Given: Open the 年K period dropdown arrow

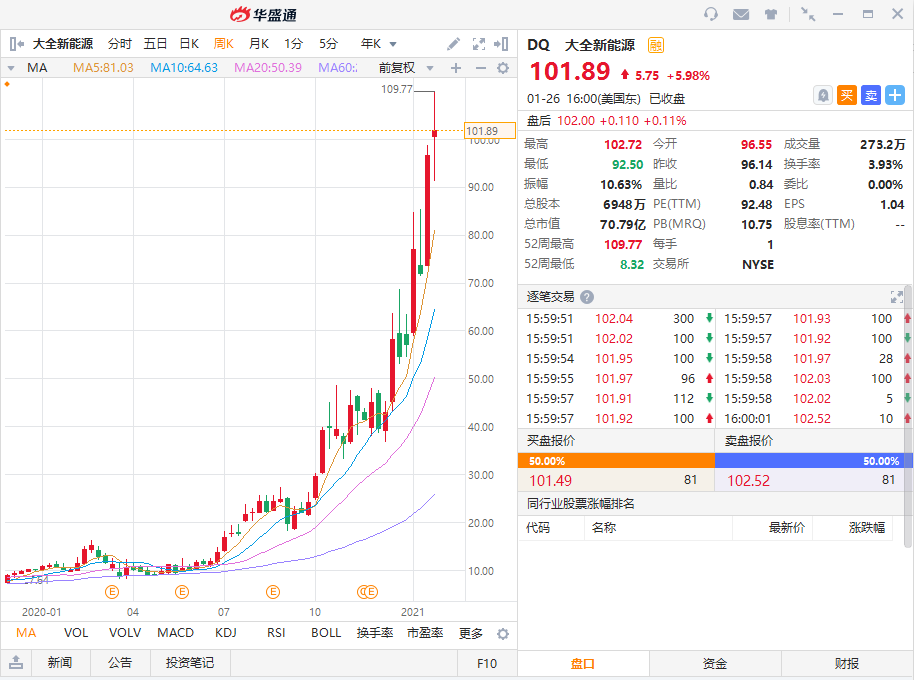Looking at the screenshot, I should click(x=393, y=44).
